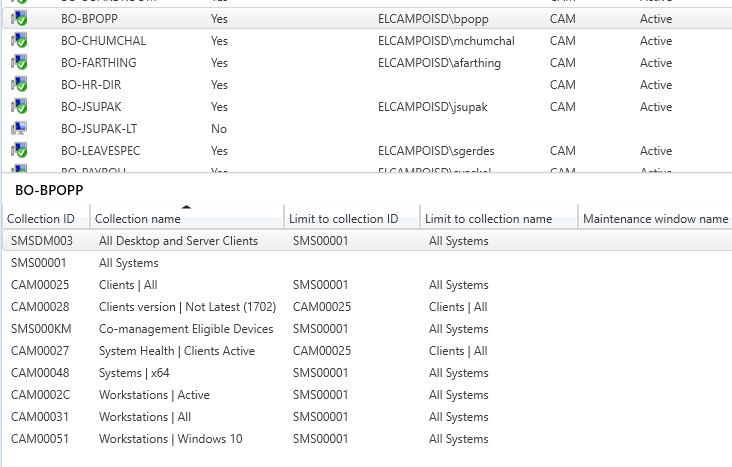Click user ELCAMPOISD\jsupak cell
The height and width of the screenshot is (467, 732).
tap(433, 106)
